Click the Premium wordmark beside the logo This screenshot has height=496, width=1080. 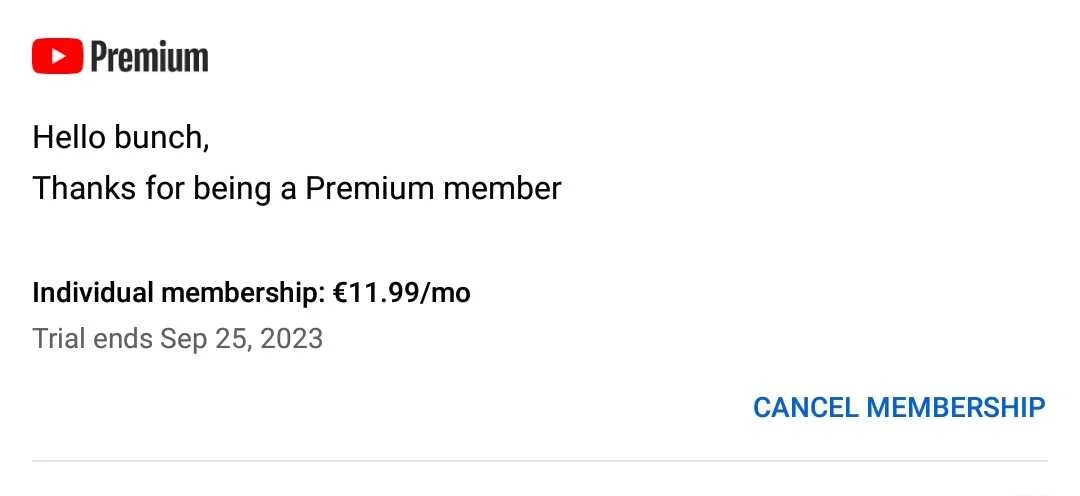(149, 56)
